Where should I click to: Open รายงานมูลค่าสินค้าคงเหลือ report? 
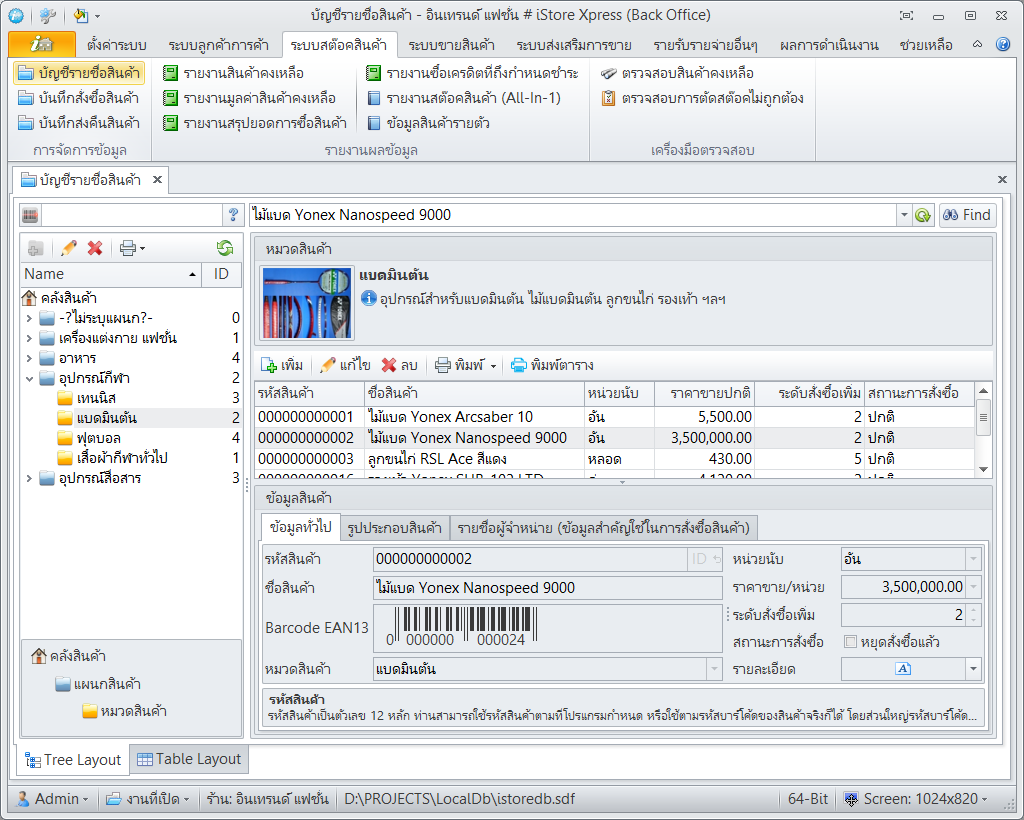(x=249, y=98)
